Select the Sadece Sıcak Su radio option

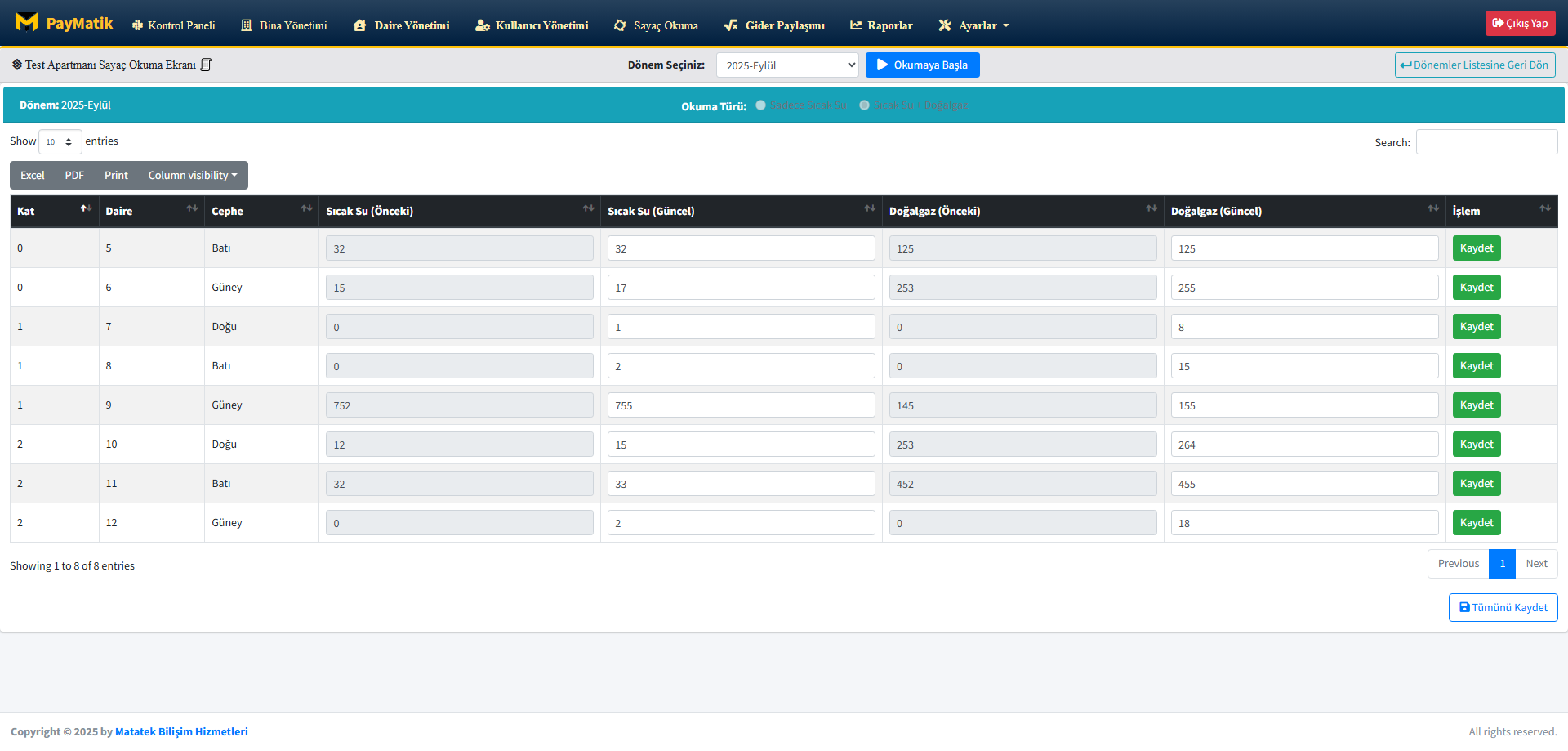pos(761,105)
